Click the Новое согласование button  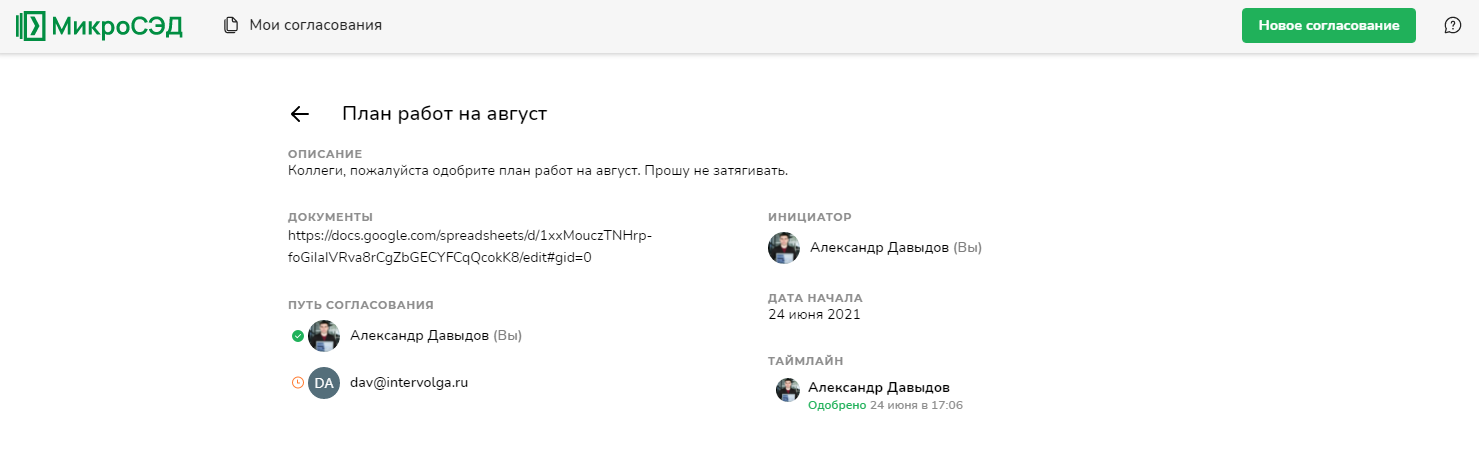[x=1328, y=26]
